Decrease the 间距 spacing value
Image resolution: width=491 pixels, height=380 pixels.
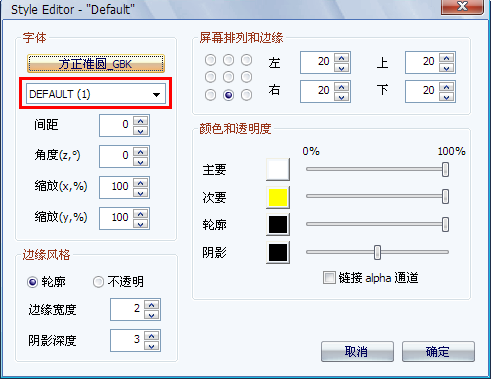click(x=141, y=131)
